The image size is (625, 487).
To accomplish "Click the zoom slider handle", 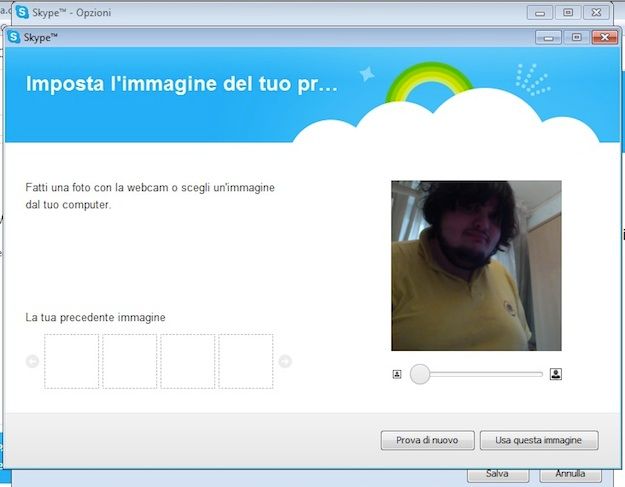I will (x=420, y=374).
